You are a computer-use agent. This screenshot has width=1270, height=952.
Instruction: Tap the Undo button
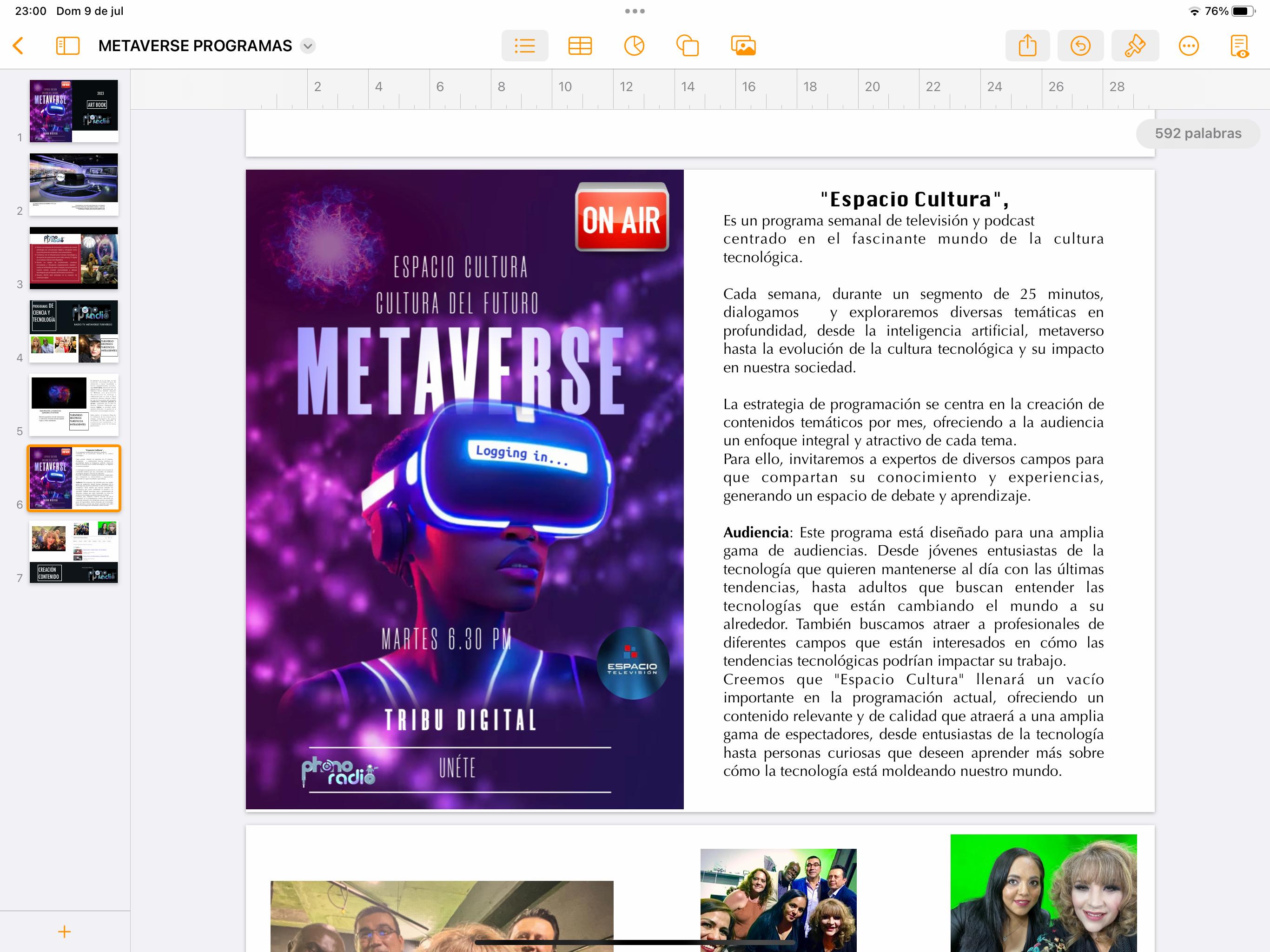tap(1080, 46)
